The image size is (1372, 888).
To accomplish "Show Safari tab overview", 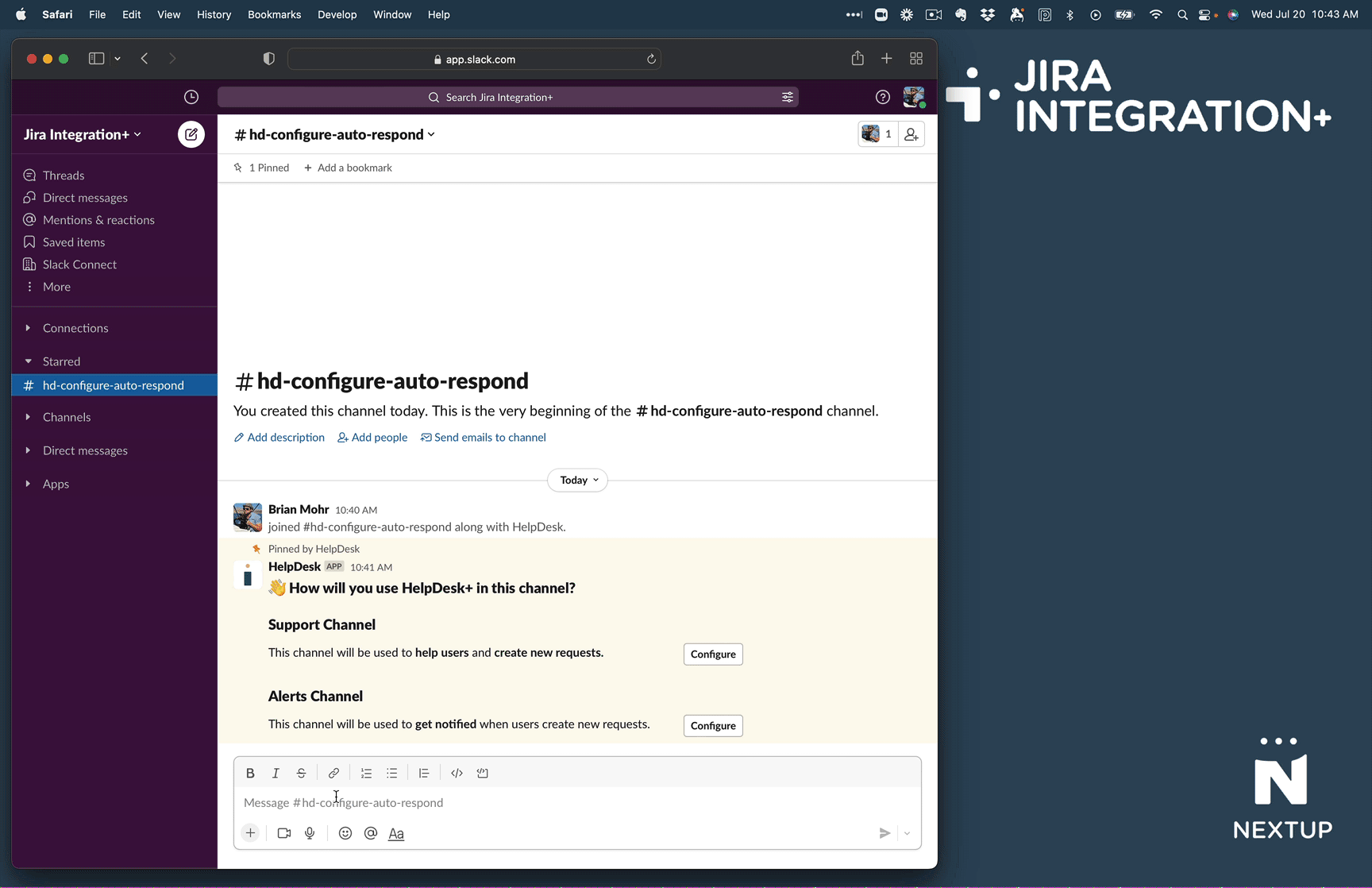I will tap(916, 58).
